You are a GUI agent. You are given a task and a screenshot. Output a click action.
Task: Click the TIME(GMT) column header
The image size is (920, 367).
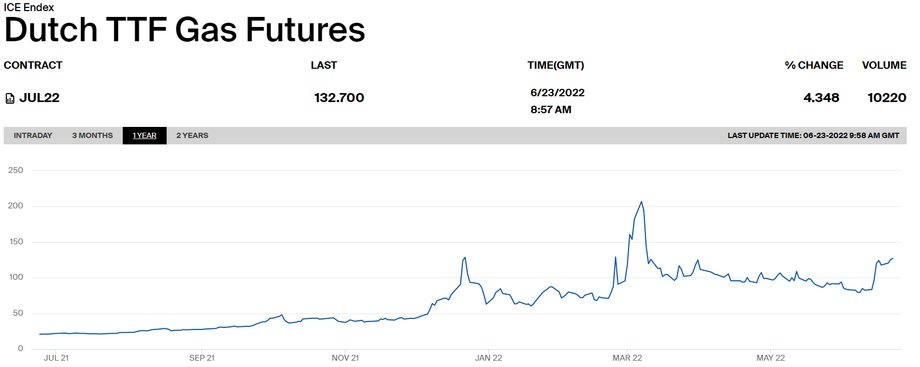556,65
